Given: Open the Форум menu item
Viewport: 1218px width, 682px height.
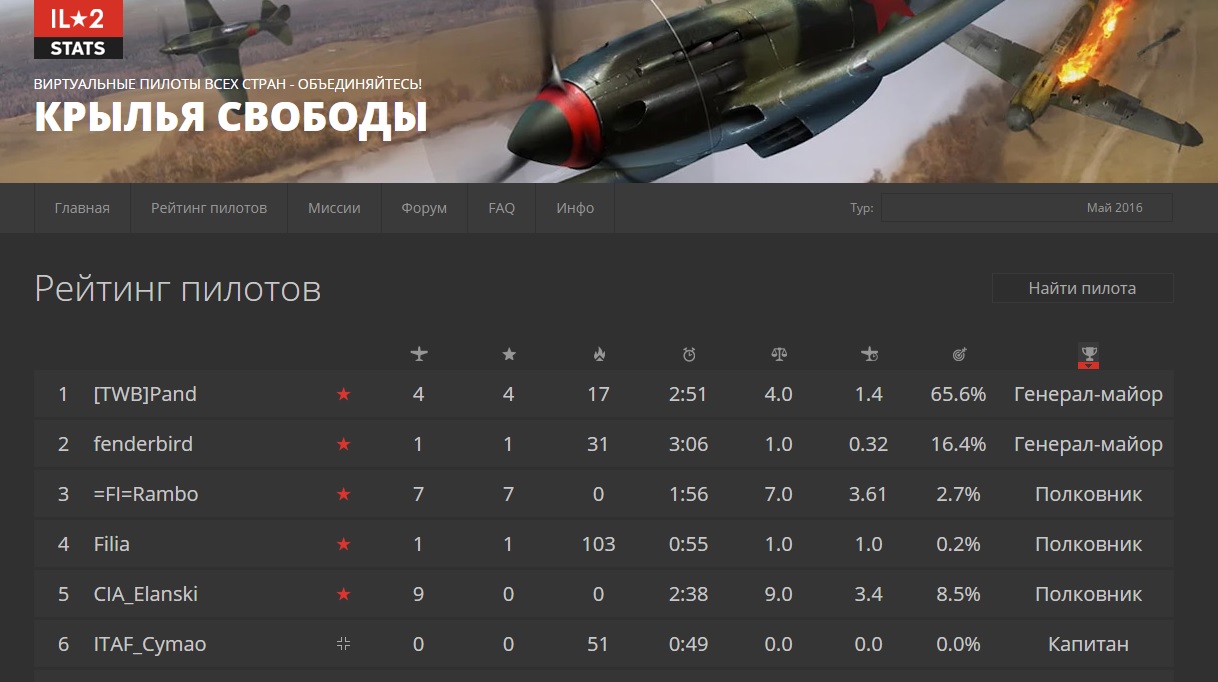Looking at the screenshot, I should (x=424, y=208).
